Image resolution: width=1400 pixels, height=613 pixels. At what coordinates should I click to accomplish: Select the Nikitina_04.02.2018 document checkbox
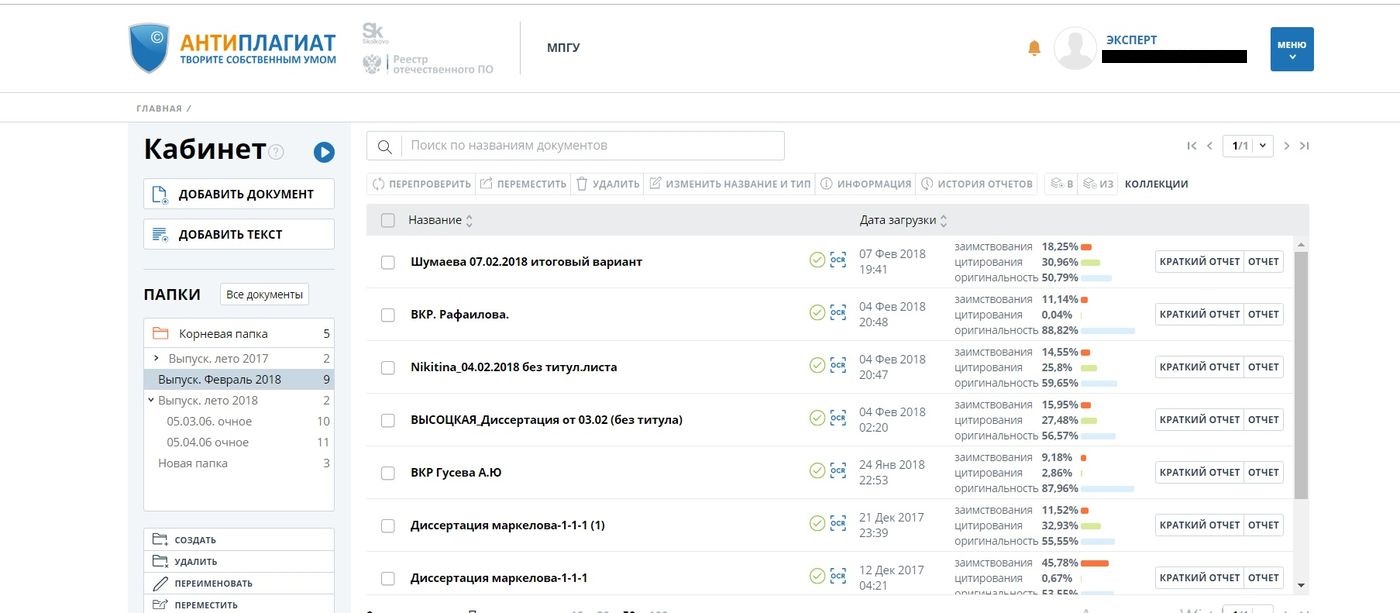[x=388, y=368]
